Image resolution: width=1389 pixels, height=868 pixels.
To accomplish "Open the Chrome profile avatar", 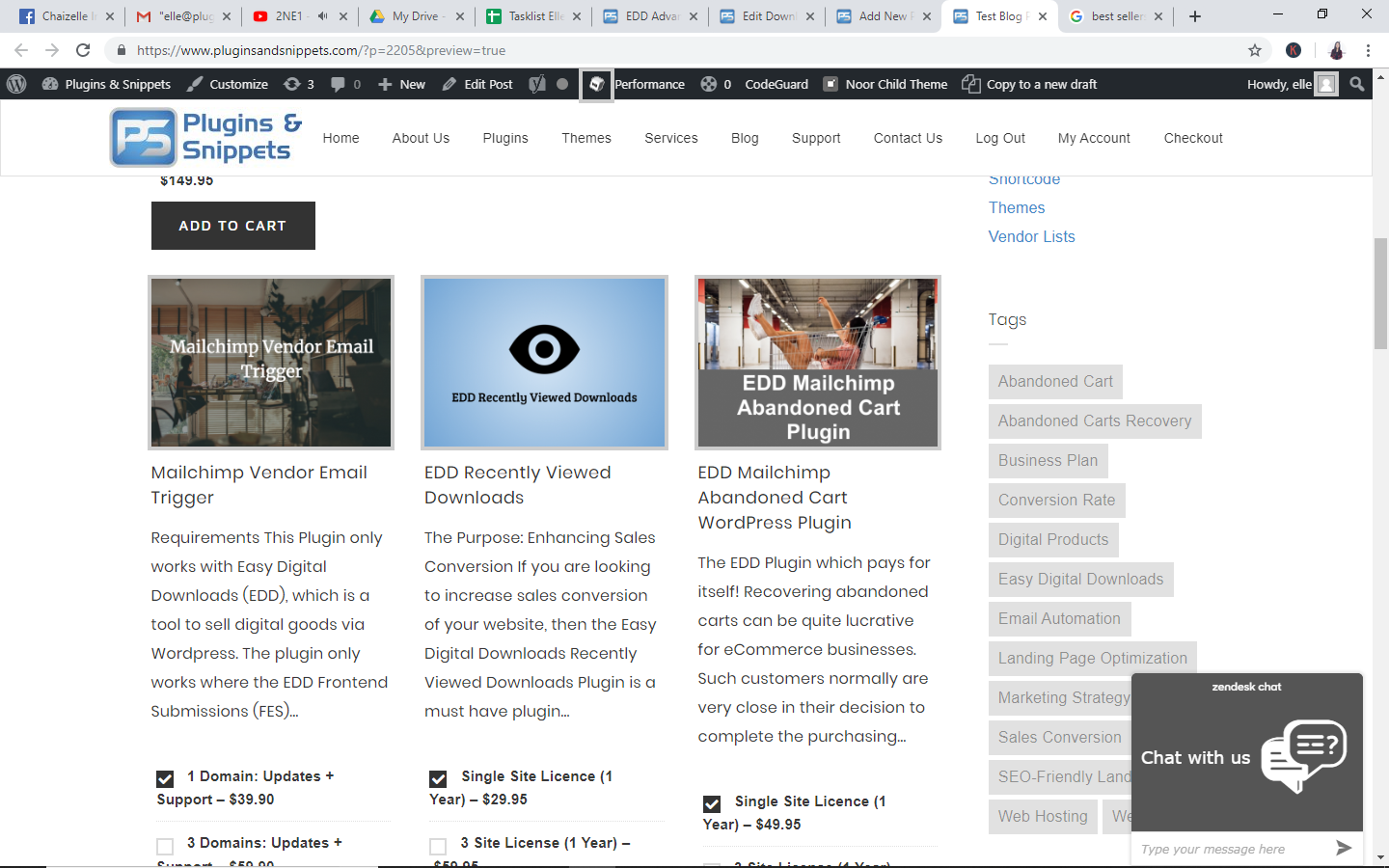I will [1336, 50].
